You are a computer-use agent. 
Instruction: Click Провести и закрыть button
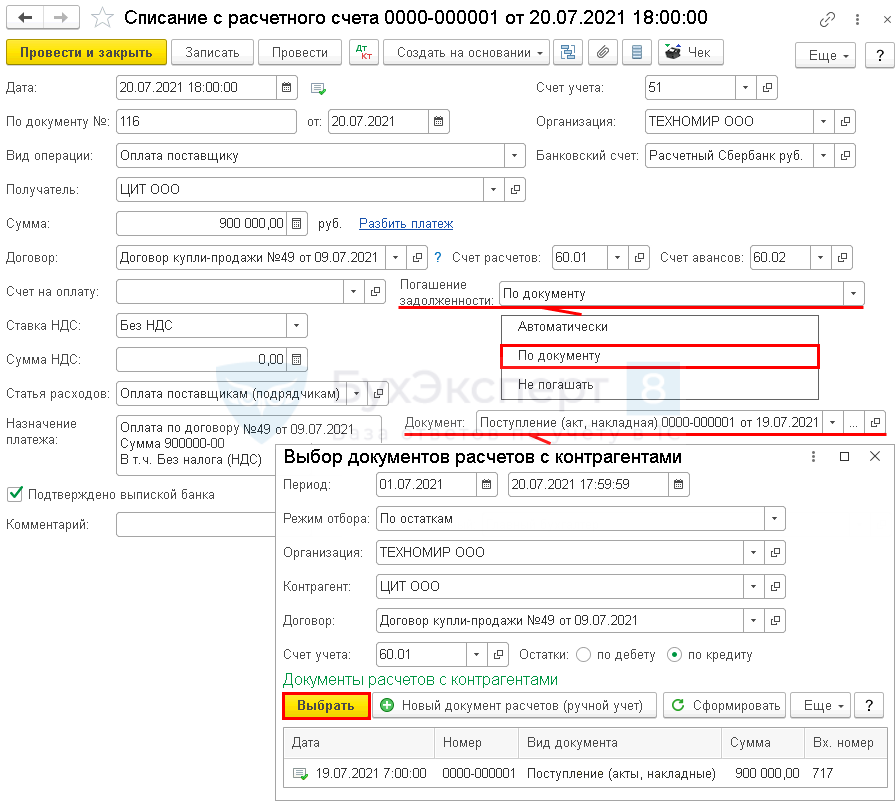(x=84, y=53)
